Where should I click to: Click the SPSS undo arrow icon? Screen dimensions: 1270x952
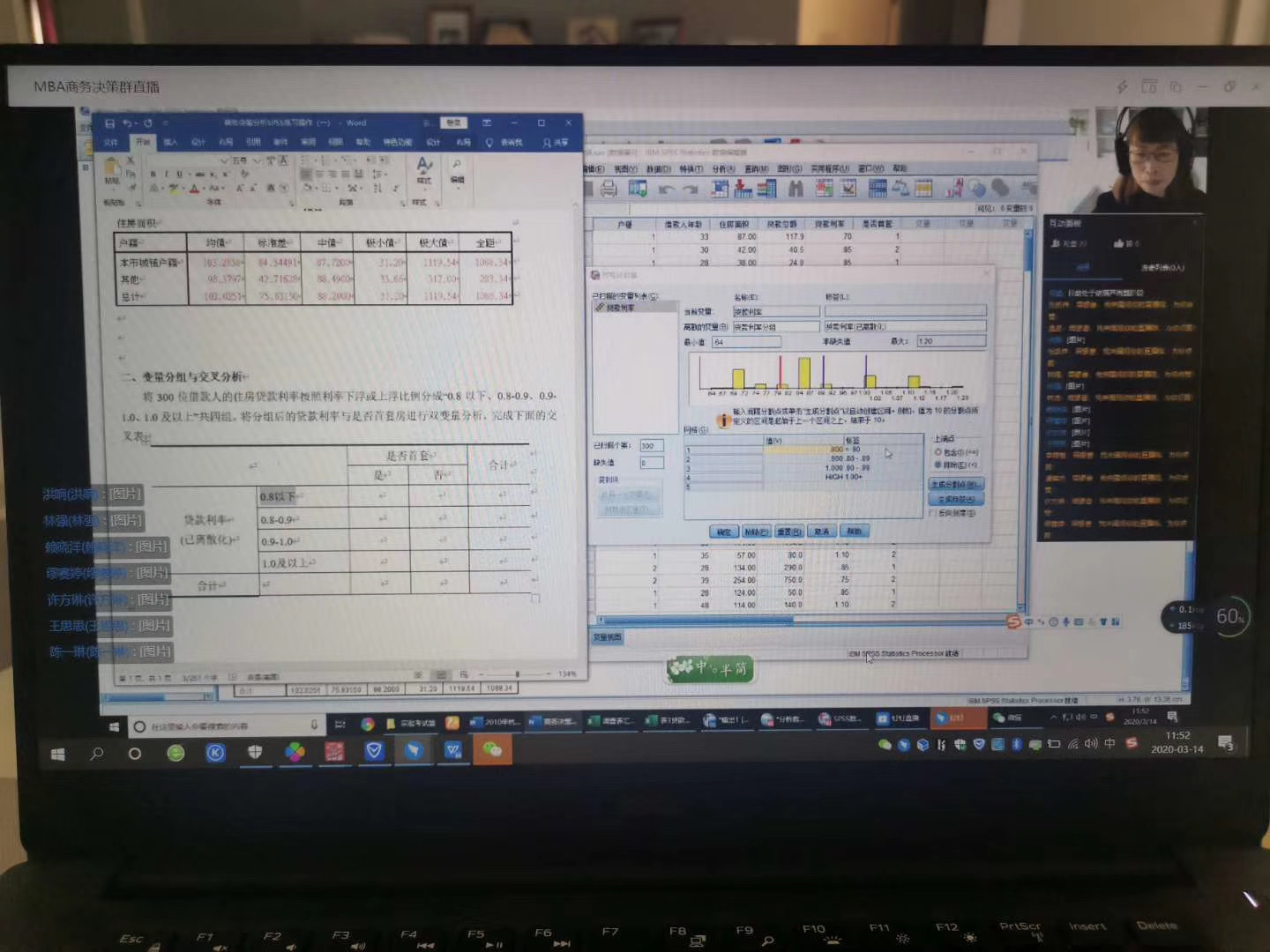pos(667,189)
